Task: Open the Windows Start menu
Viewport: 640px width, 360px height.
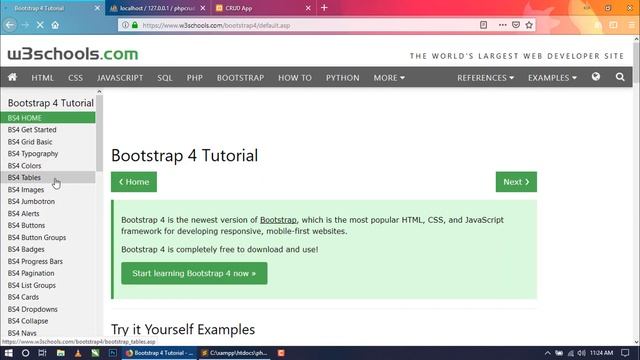Action: (8, 353)
